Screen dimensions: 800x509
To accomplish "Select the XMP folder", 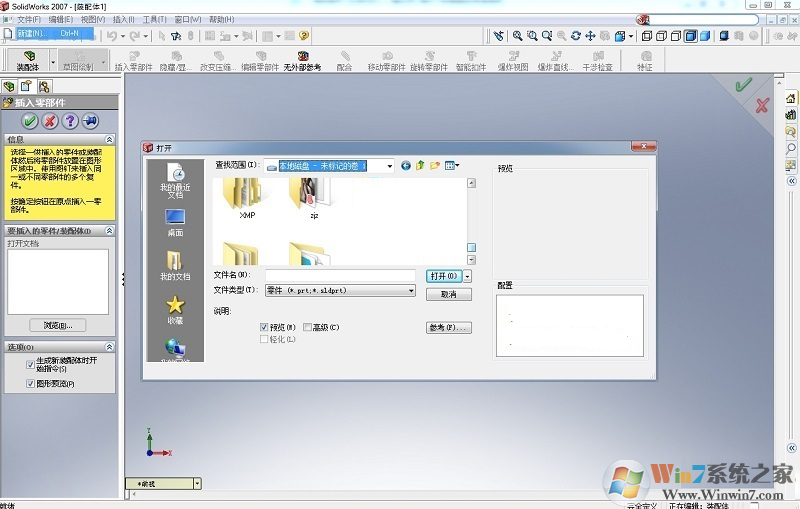I will pyautogui.click(x=247, y=199).
